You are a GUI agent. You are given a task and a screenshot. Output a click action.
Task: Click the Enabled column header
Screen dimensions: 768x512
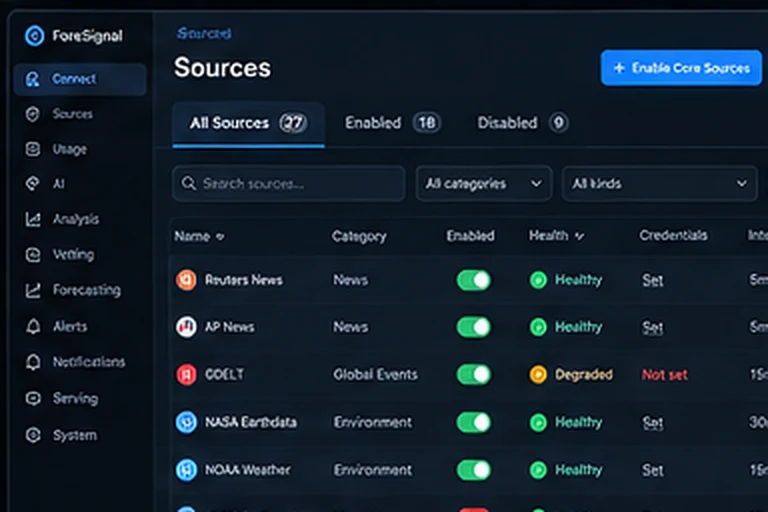pyautogui.click(x=470, y=236)
